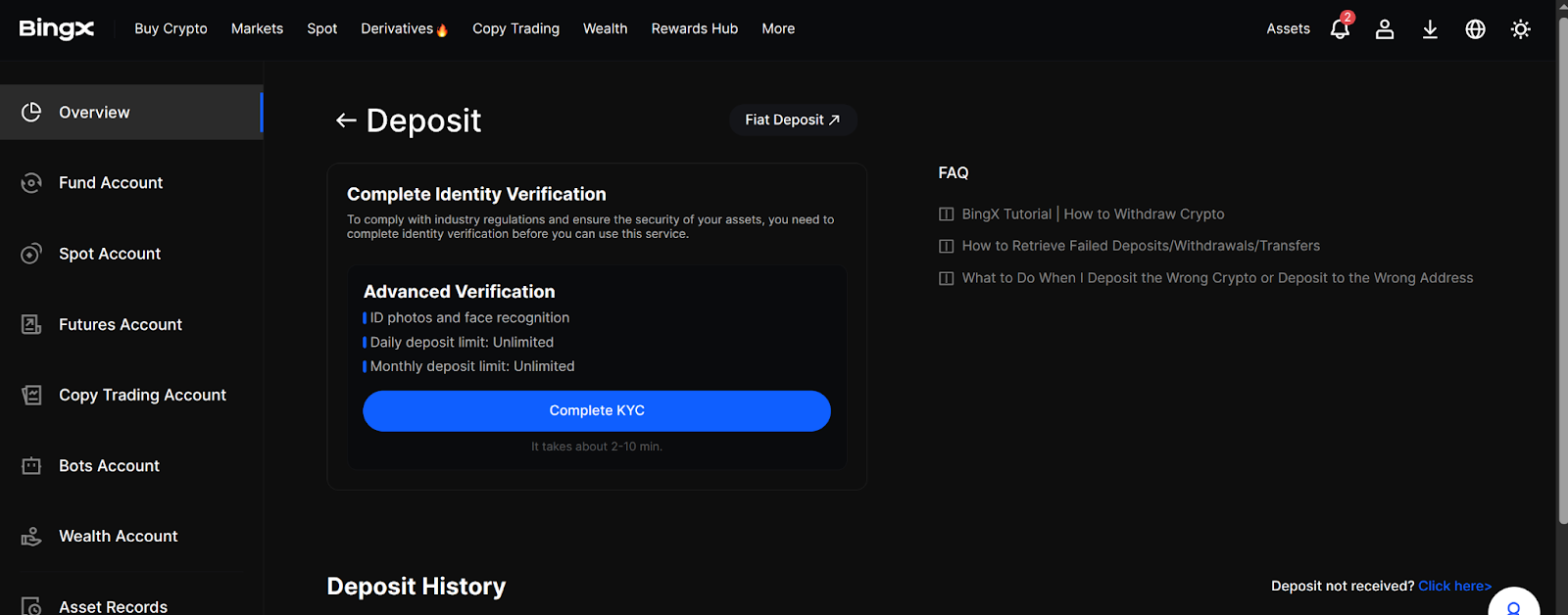The width and height of the screenshot is (1568, 615).
Task: Open the Spot menu
Action: [321, 28]
